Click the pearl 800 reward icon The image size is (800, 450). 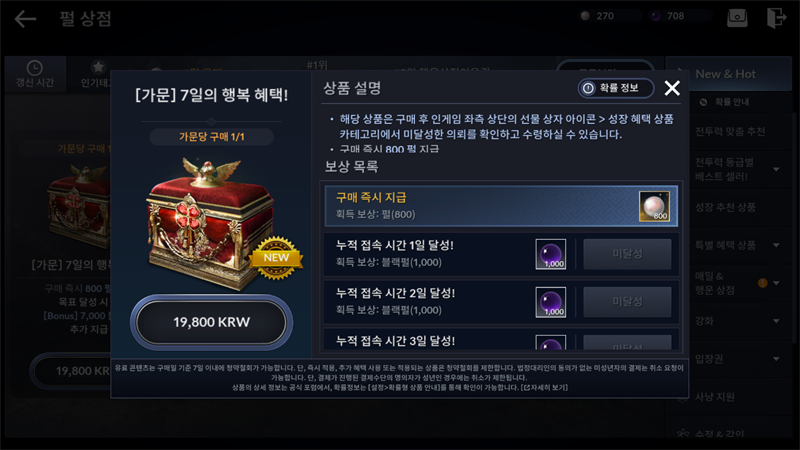coord(654,206)
